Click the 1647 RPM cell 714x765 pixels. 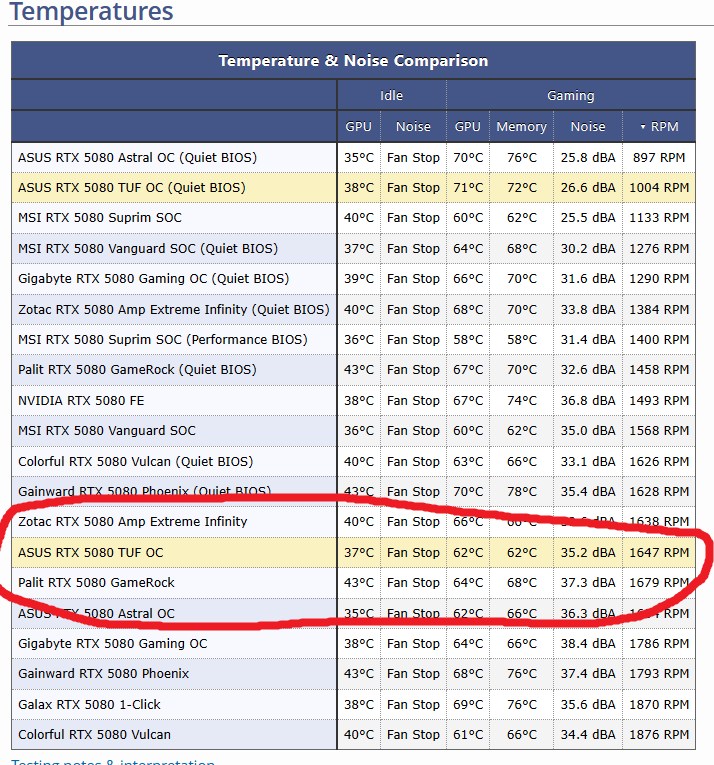pyautogui.click(x=659, y=553)
